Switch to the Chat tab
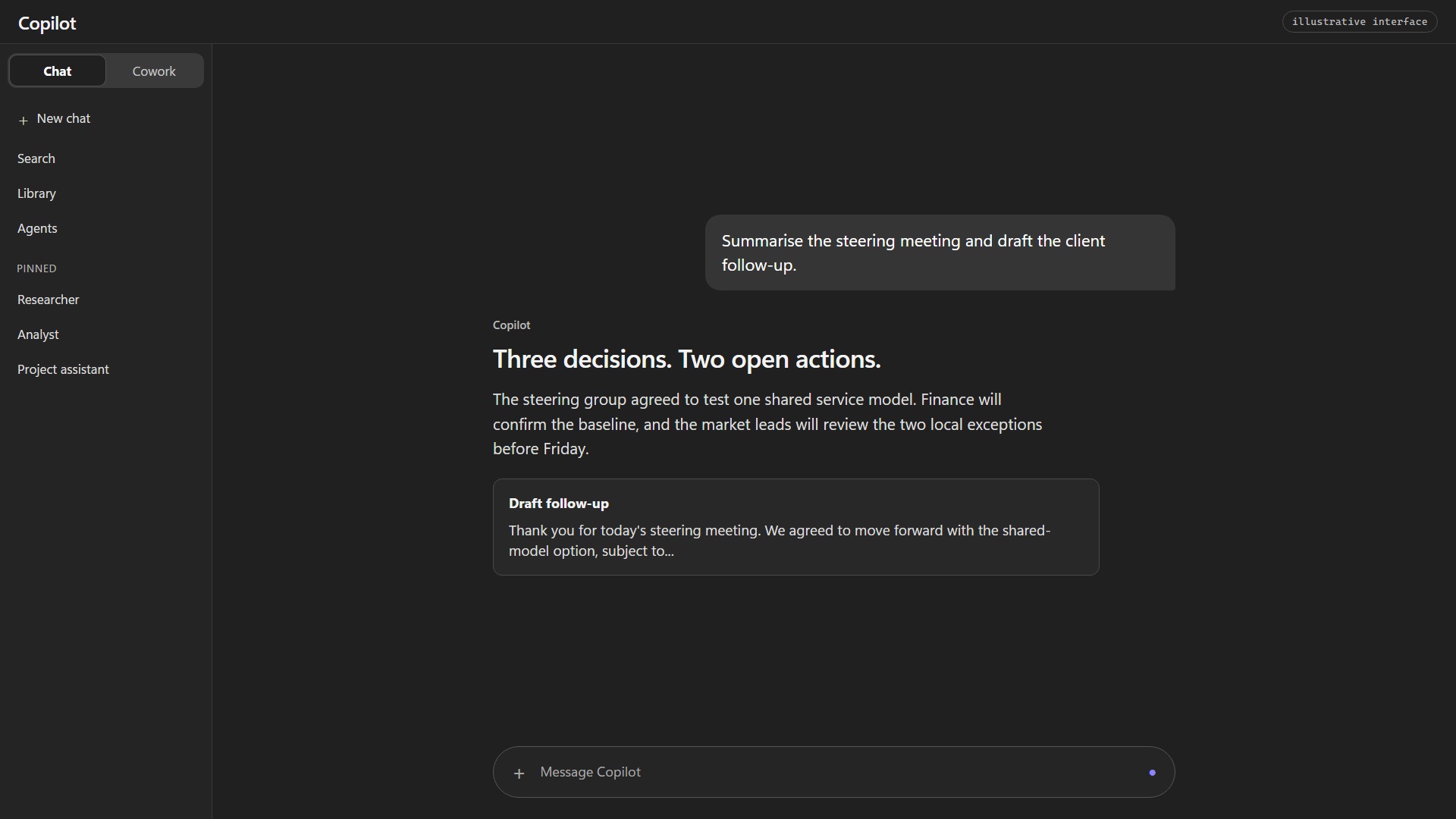1456x819 pixels. (58, 71)
